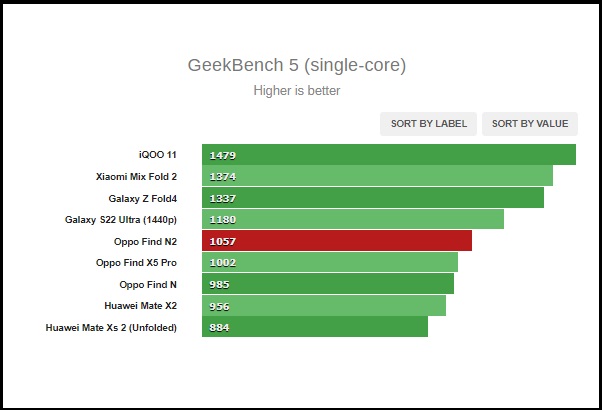Click the Galaxy S22 Ultra (1440p) bar
This screenshot has height=410, width=602.
click(x=352, y=220)
